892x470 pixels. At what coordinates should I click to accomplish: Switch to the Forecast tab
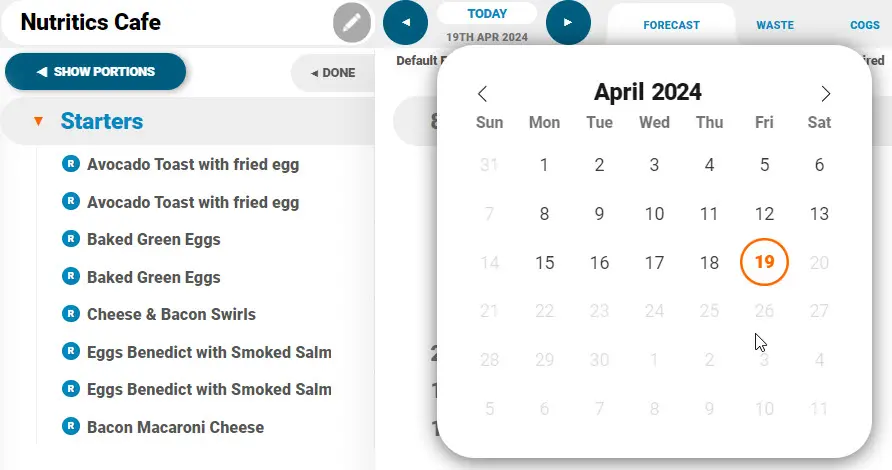point(671,25)
